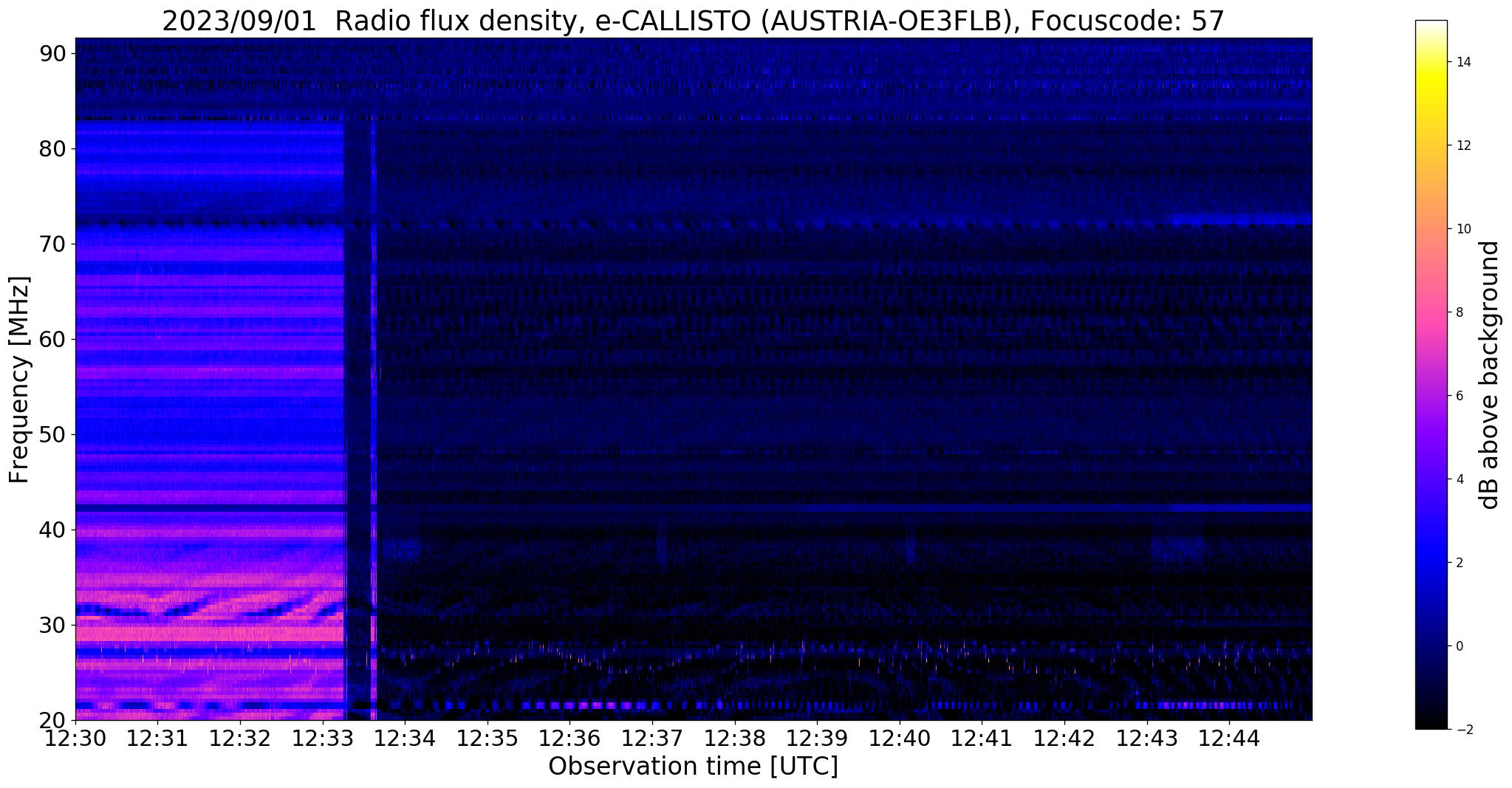1512x788 pixels.
Task: Click the 12:42 time tick label
Action: [x=1064, y=738]
